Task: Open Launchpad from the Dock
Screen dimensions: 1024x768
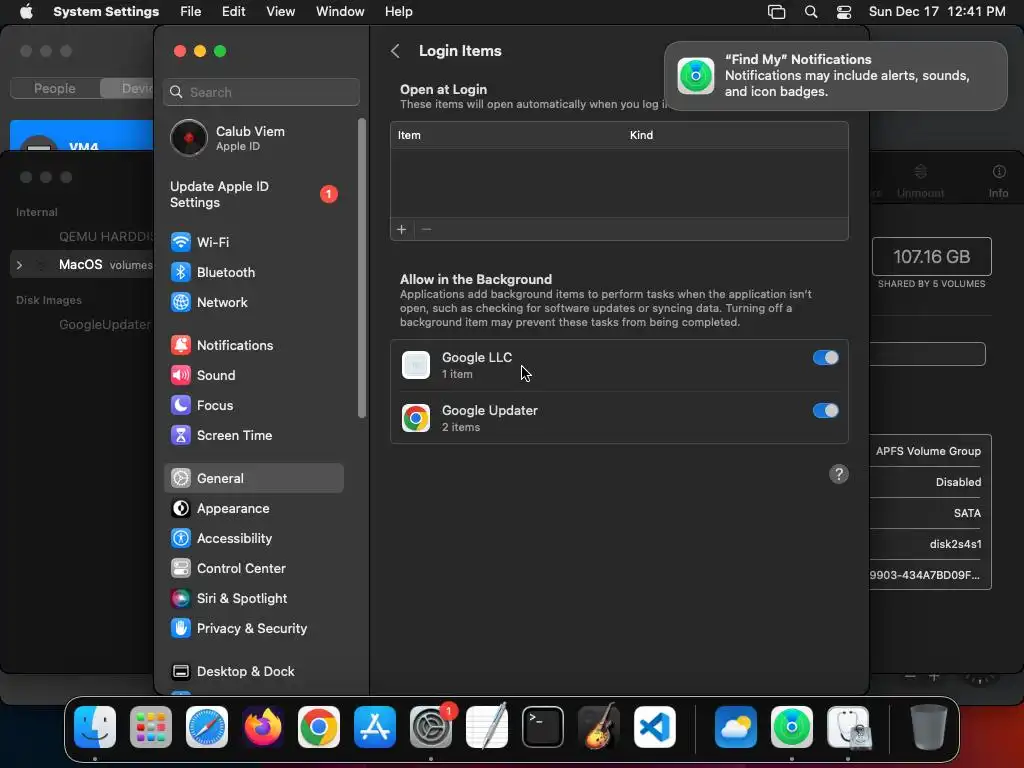Action: (151, 727)
